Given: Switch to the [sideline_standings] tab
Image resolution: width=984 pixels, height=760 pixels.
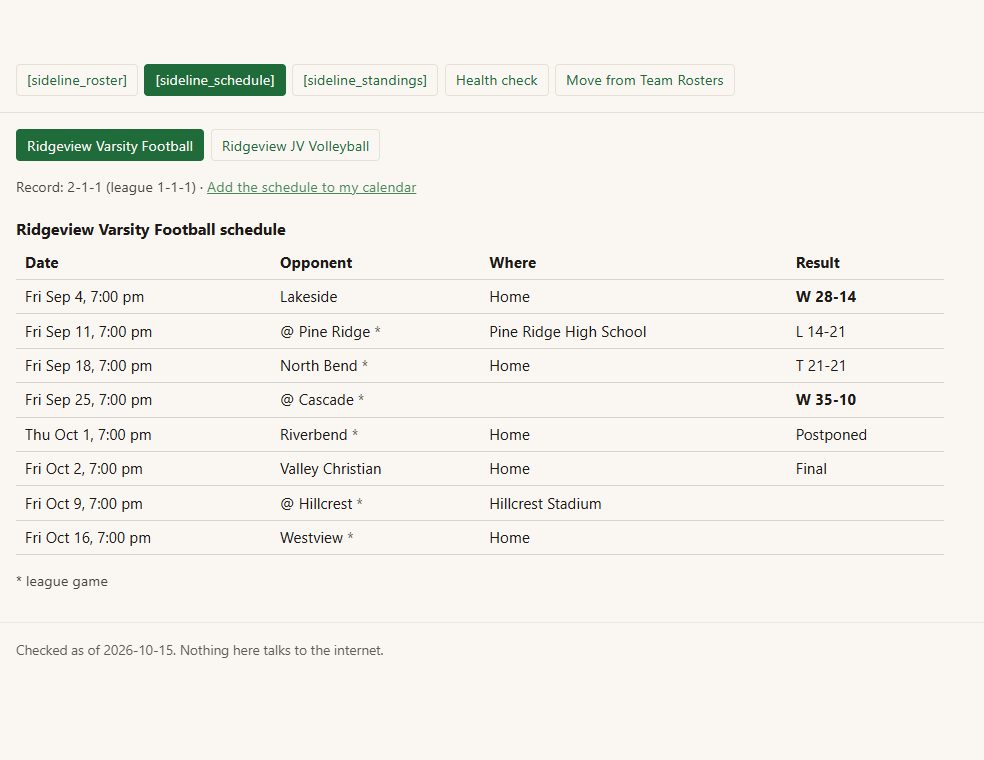Looking at the screenshot, I should point(365,80).
